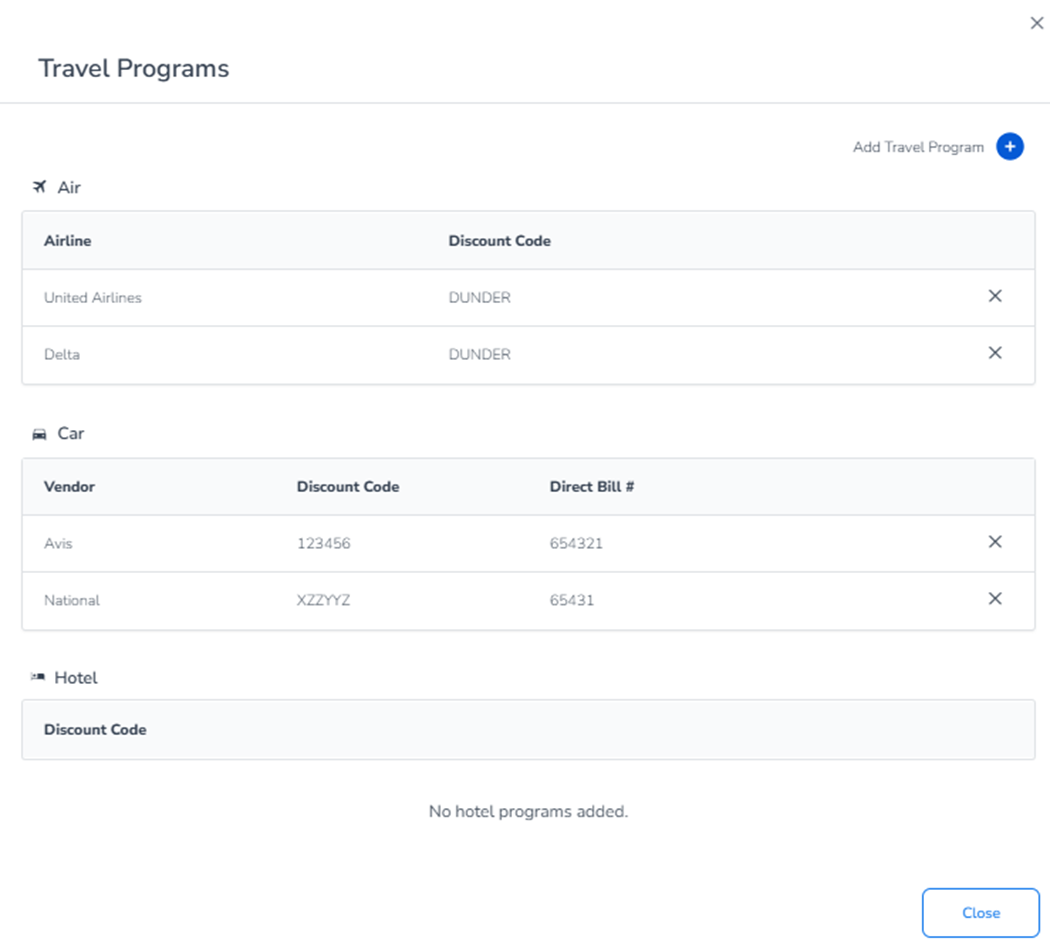
Task: Click the Hotel Discount Code header
Action: coord(95,730)
